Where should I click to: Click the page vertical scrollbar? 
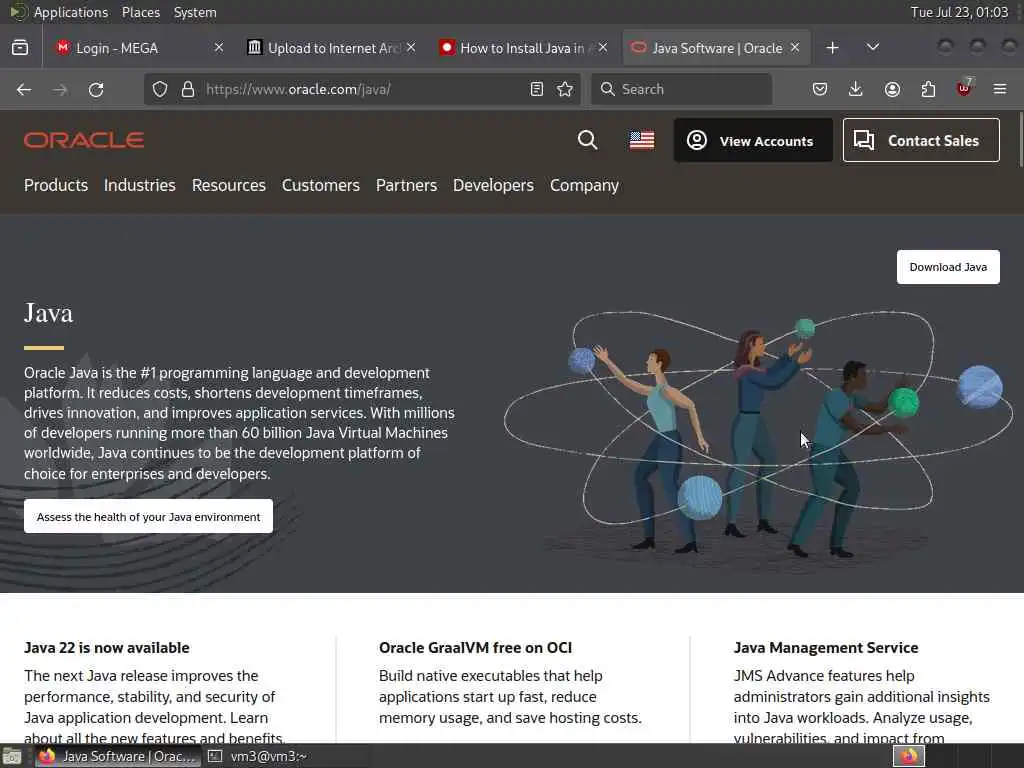click(x=1020, y=138)
